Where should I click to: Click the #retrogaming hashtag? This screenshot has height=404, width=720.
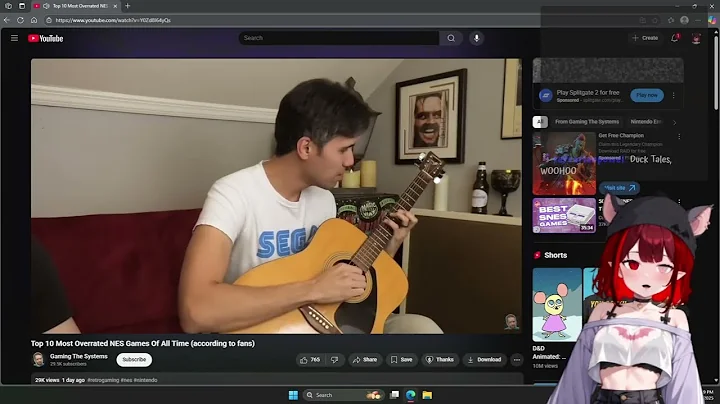click(x=103, y=380)
